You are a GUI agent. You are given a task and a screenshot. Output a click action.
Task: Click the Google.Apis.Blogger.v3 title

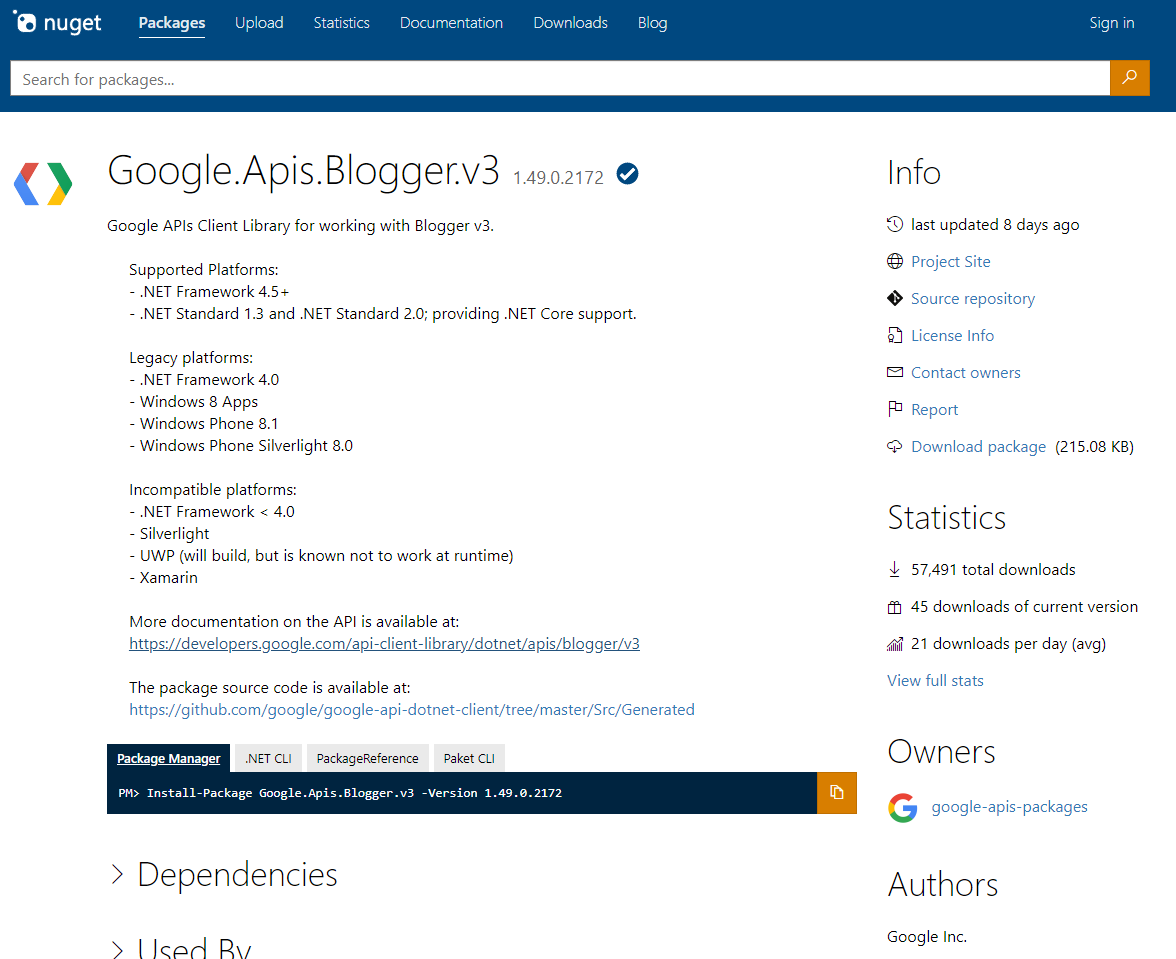tap(303, 170)
